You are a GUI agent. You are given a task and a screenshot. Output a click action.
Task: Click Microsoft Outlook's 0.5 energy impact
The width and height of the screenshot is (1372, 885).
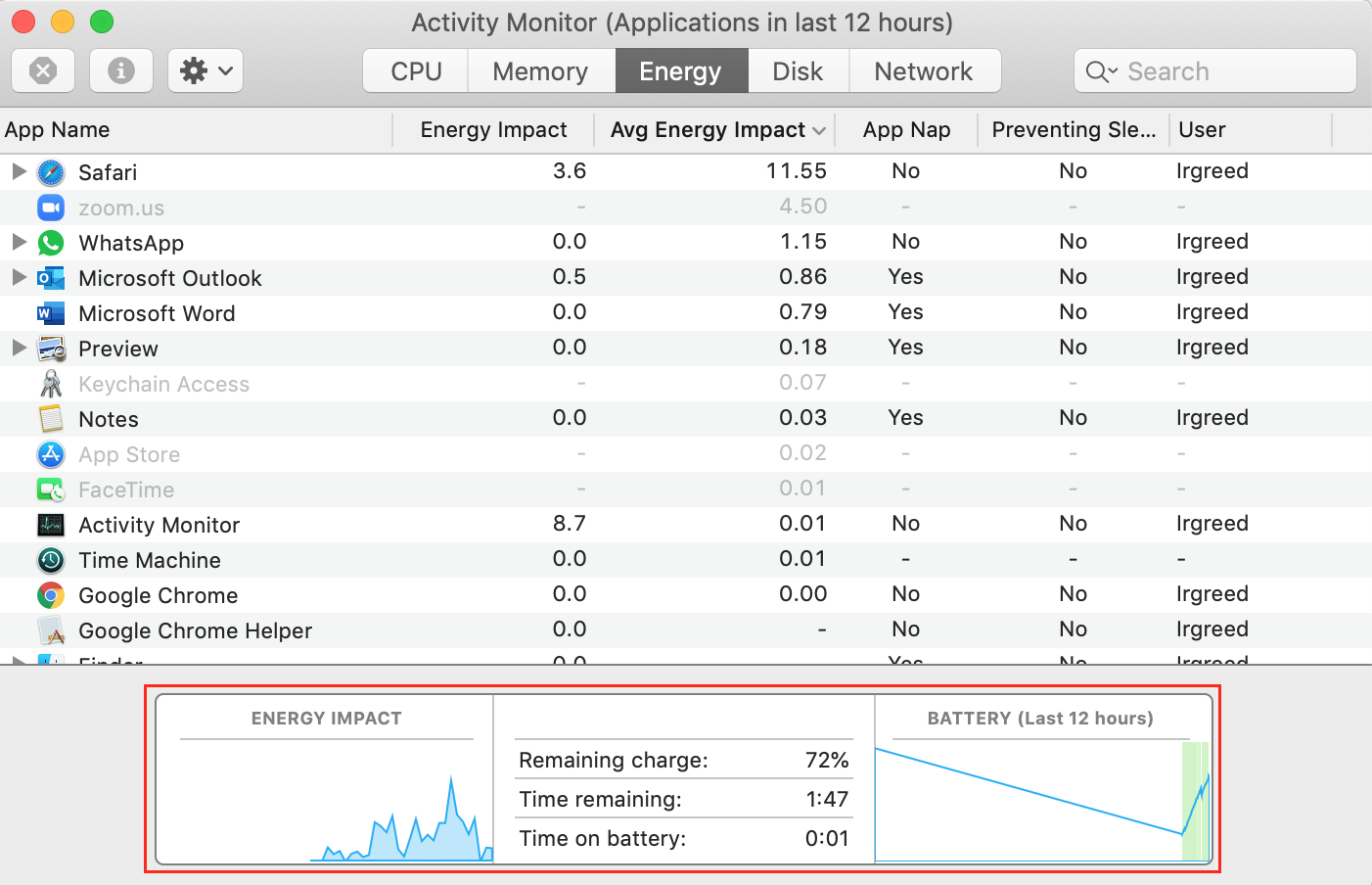point(570,276)
